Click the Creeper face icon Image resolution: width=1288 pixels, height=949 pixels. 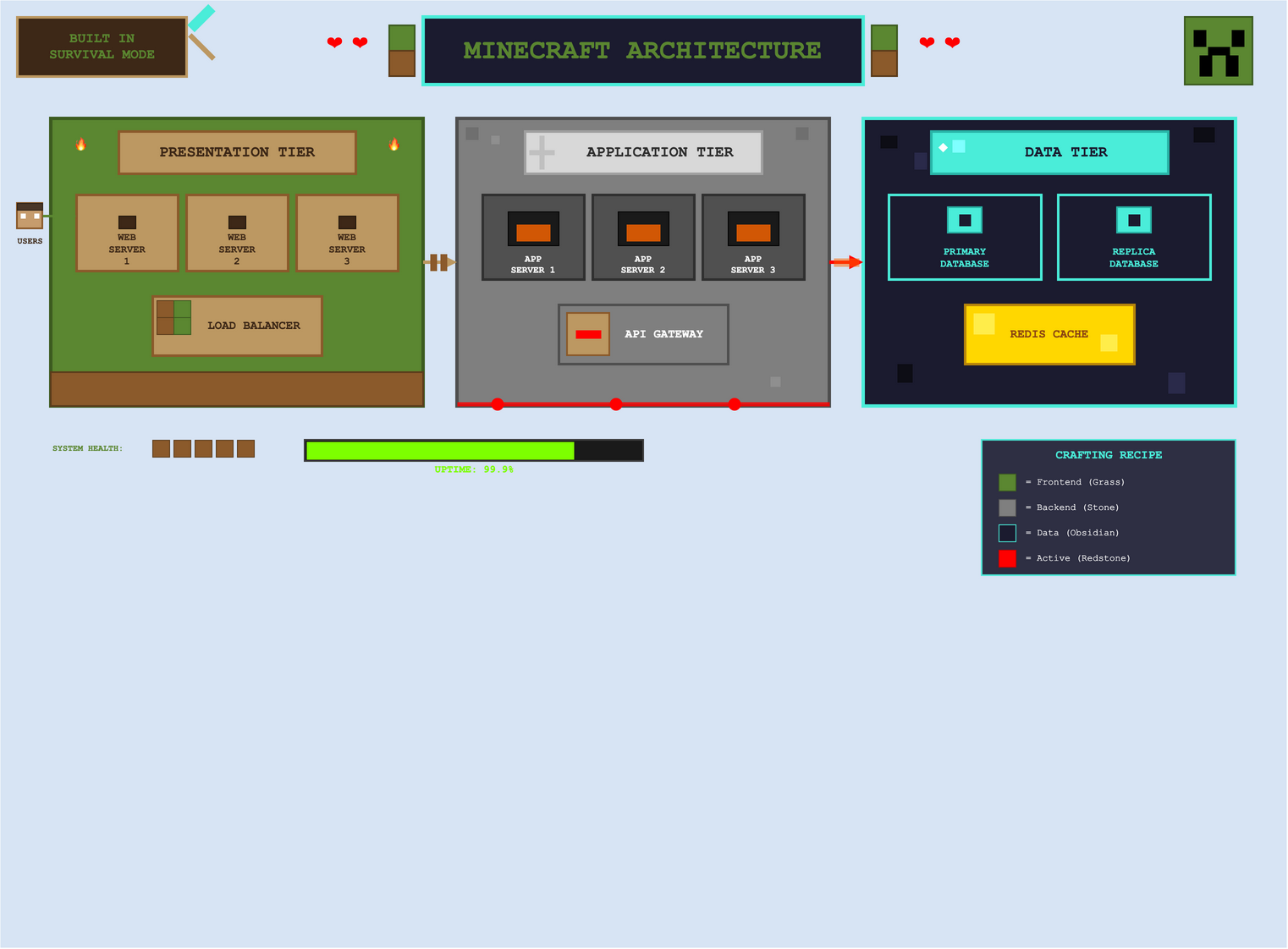[x=1218, y=51]
